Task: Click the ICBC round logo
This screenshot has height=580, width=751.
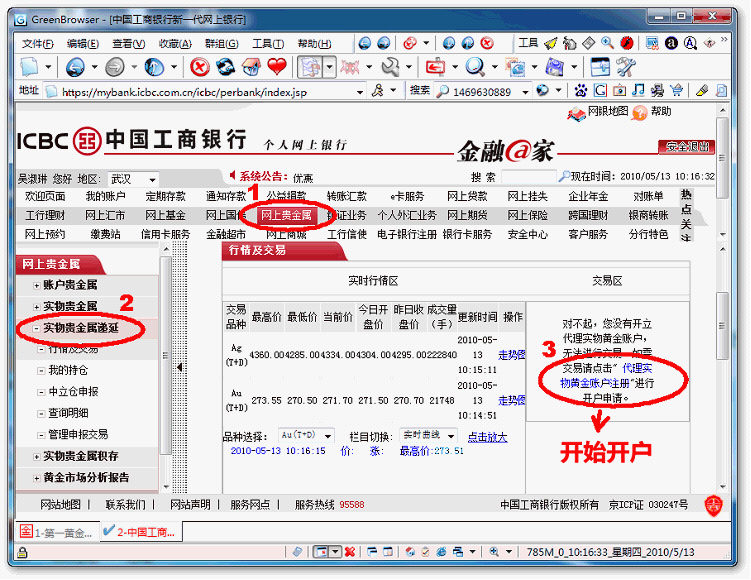Action: [87, 141]
